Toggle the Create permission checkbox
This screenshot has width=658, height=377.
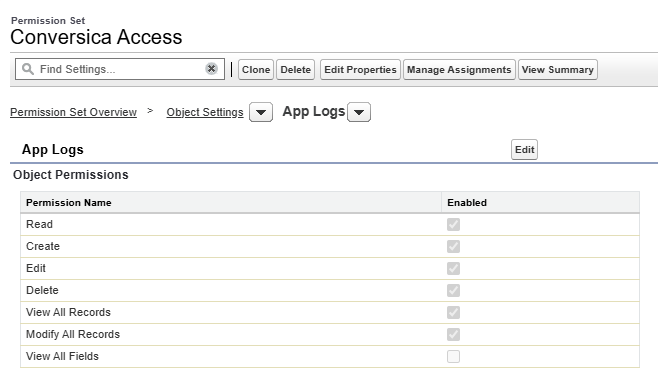(453, 246)
